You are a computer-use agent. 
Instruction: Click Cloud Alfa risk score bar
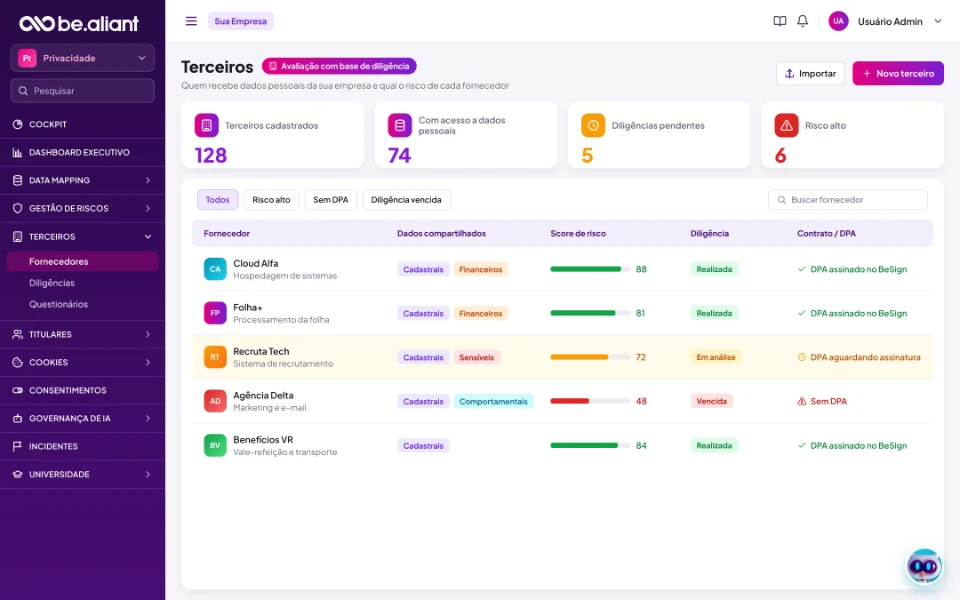point(590,269)
